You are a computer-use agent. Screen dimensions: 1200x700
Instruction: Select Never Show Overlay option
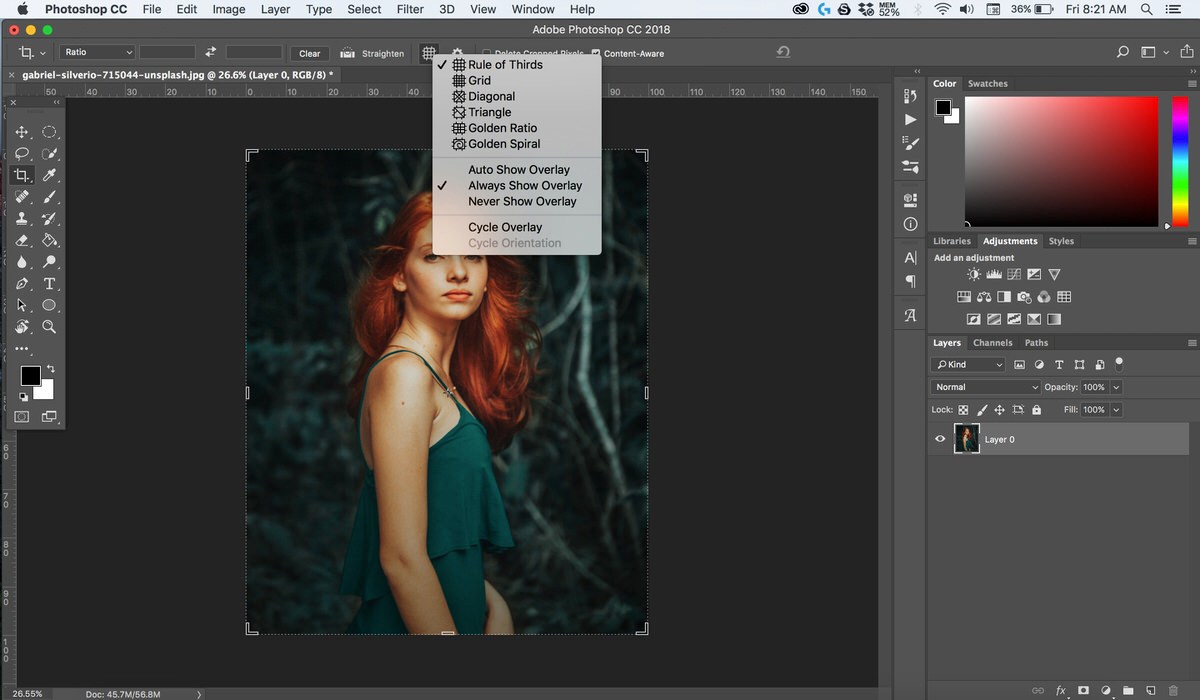[522, 201]
